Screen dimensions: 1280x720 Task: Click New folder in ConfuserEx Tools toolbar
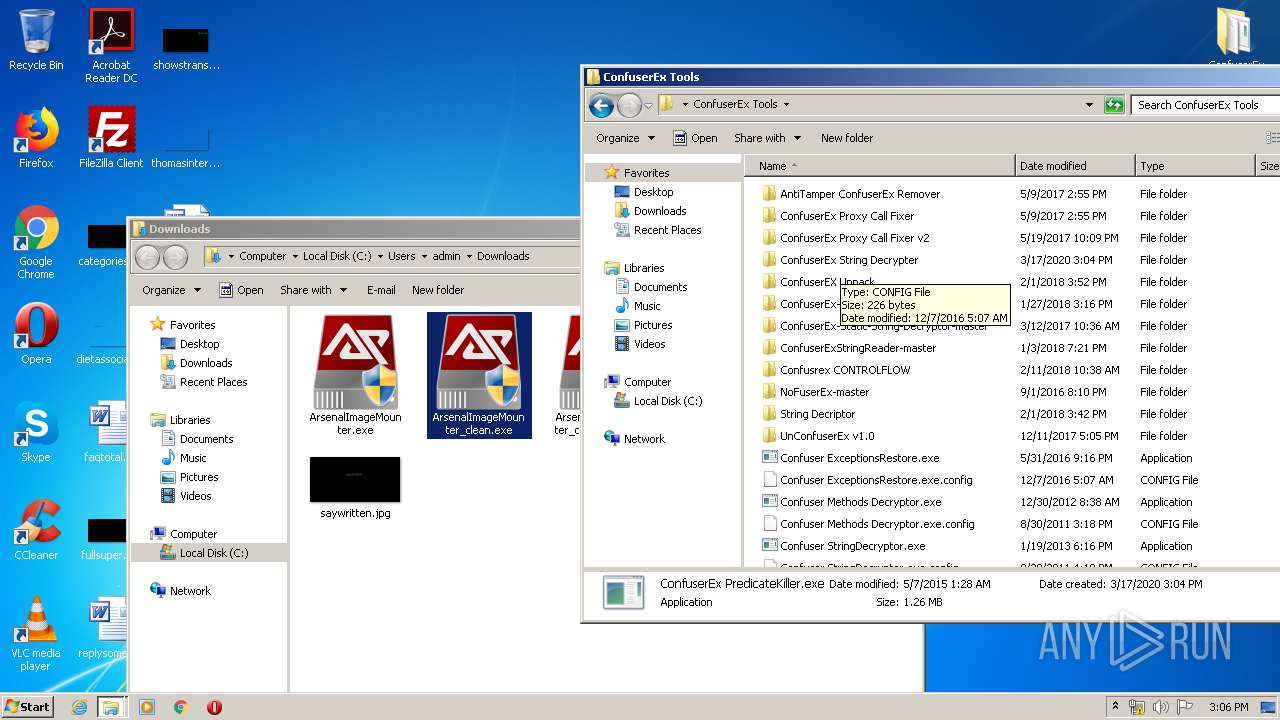click(847, 138)
